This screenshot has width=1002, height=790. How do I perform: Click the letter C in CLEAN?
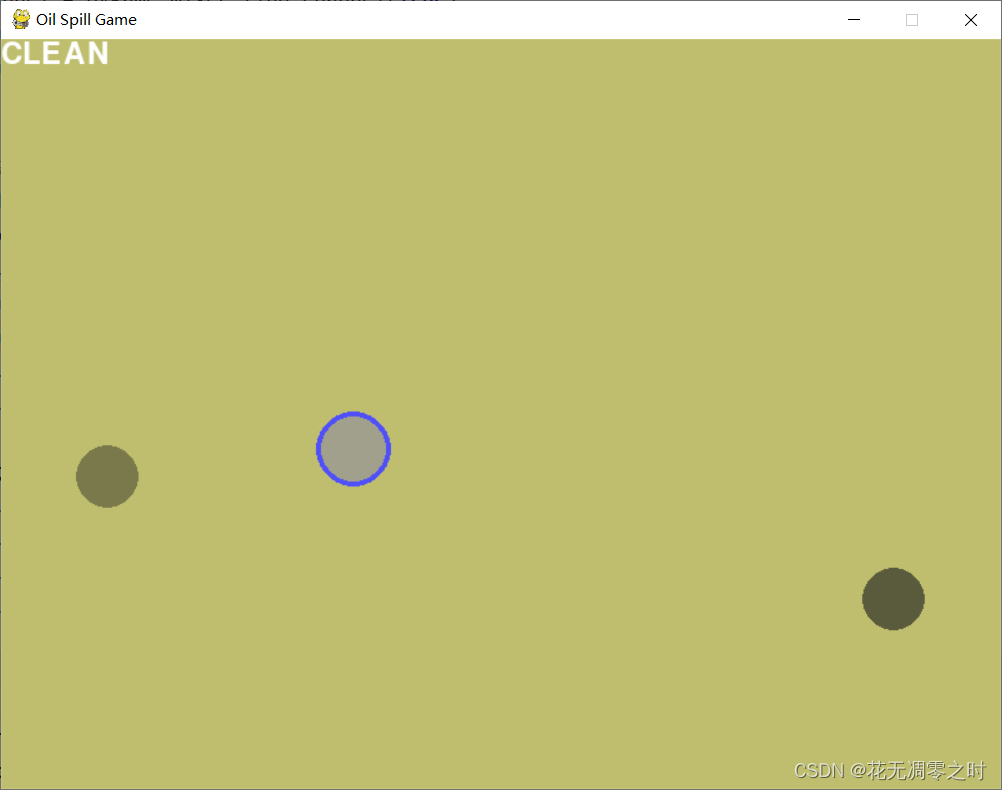[x=10, y=54]
